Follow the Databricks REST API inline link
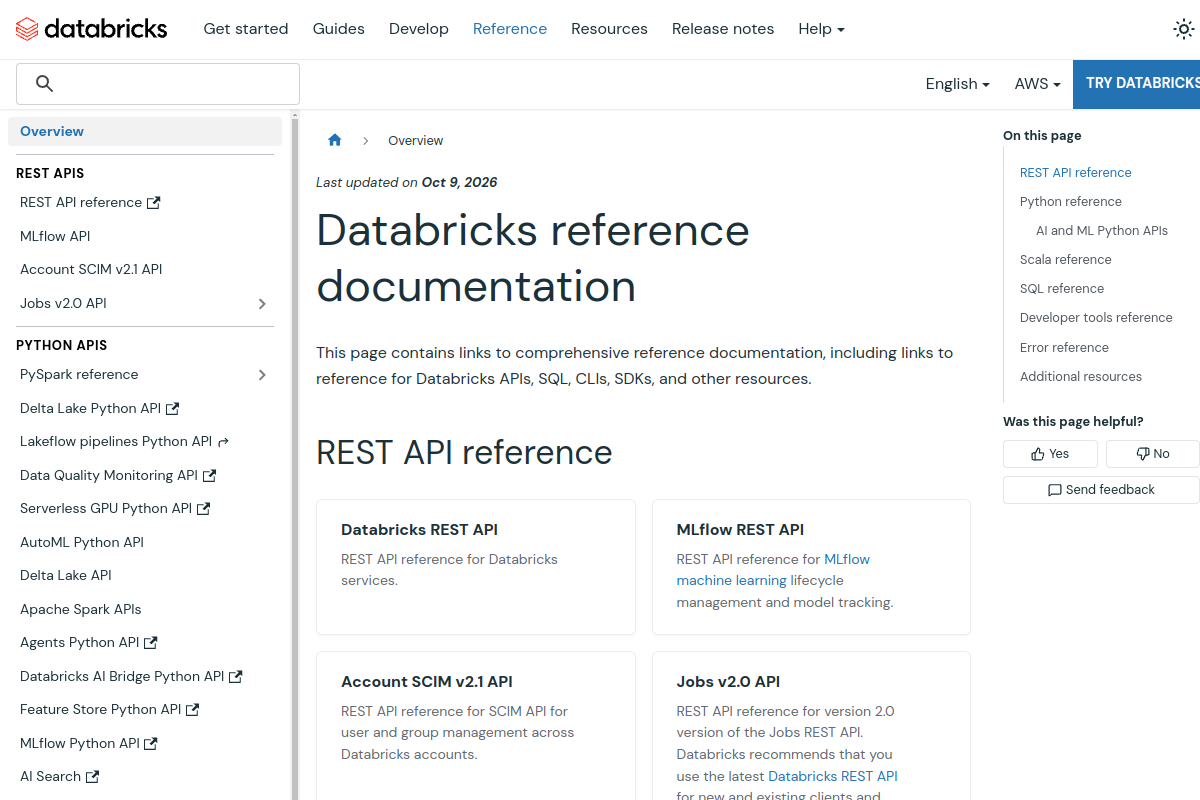This screenshot has width=1200, height=800. [x=833, y=777]
